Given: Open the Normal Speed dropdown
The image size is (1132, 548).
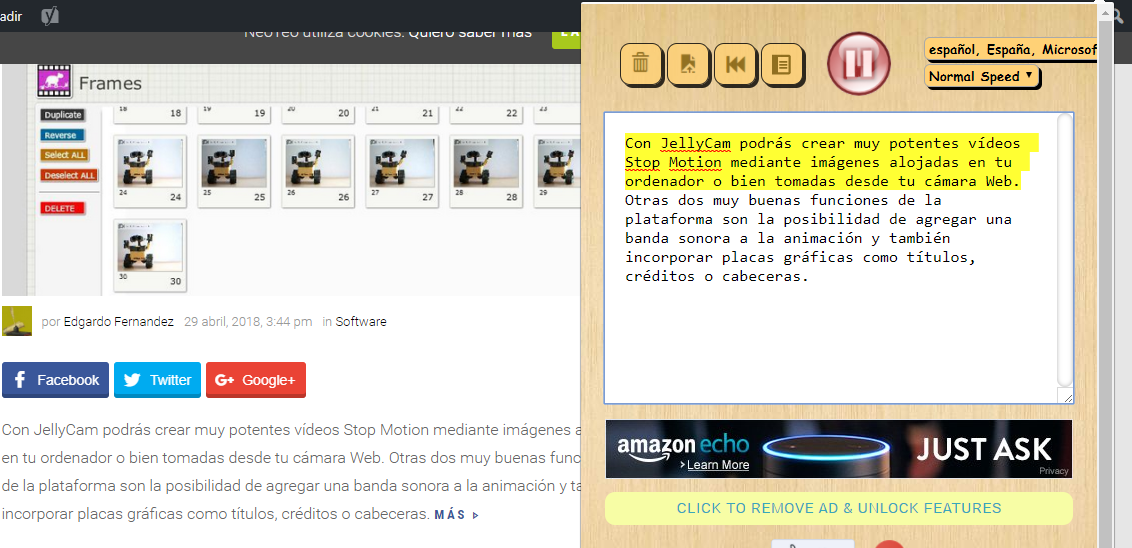Looking at the screenshot, I should tap(981, 77).
